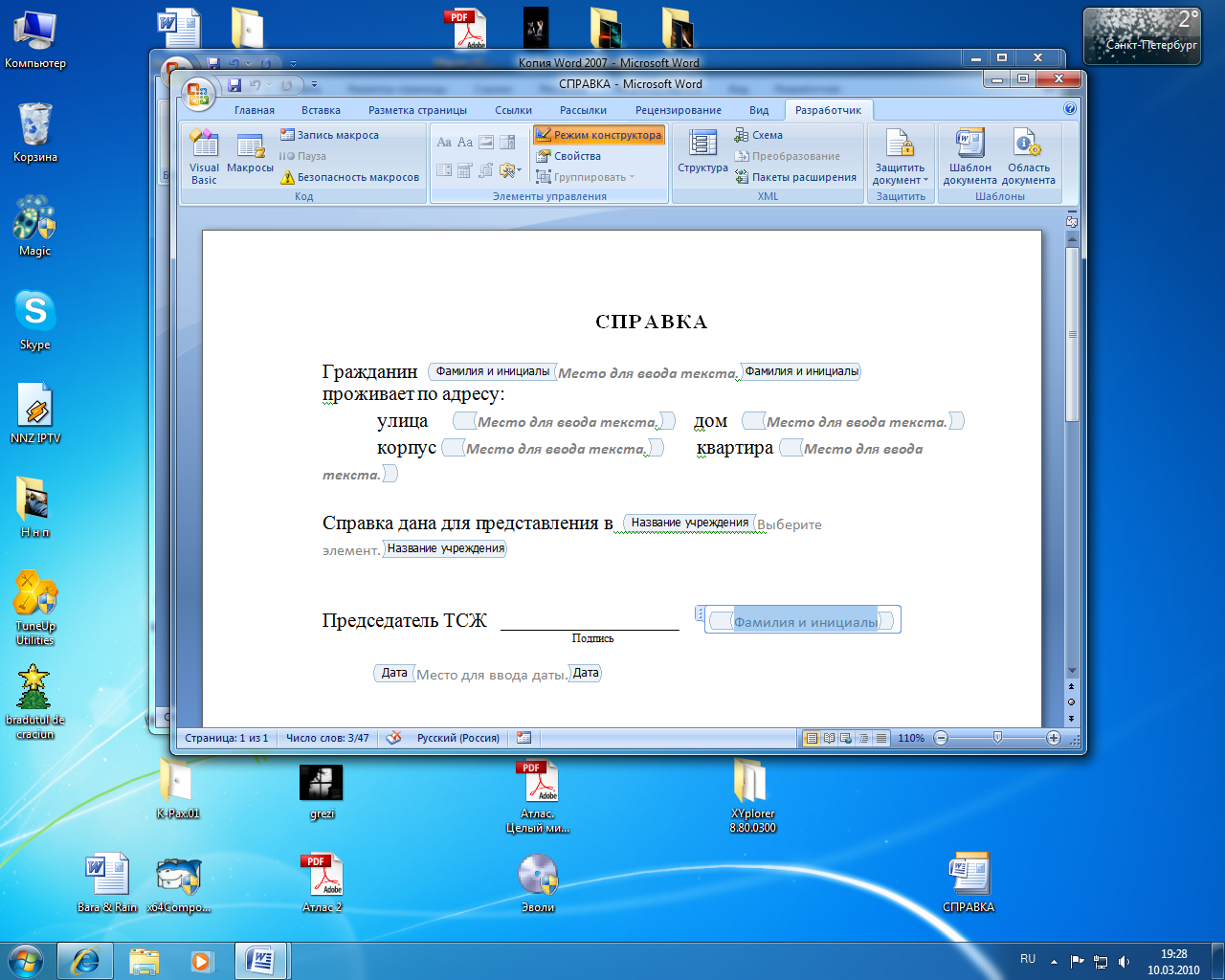Open the undo history dropdown arrow
Screen dimensions: 1225x980
270,85
